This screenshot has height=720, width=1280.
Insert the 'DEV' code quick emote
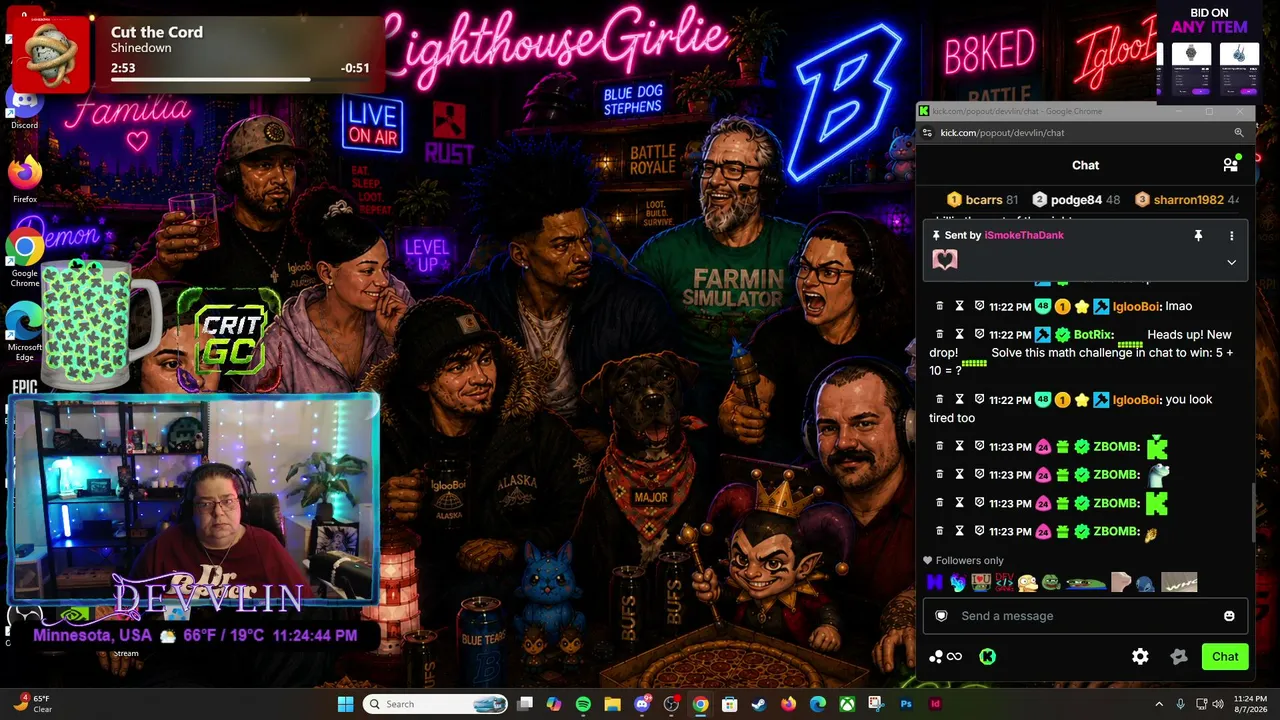(x=1004, y=582)
